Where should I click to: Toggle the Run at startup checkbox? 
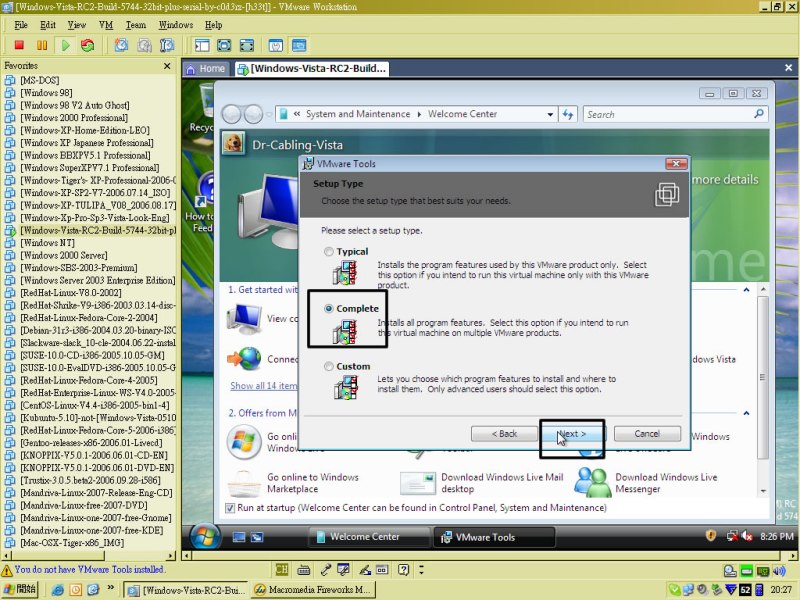230,508
